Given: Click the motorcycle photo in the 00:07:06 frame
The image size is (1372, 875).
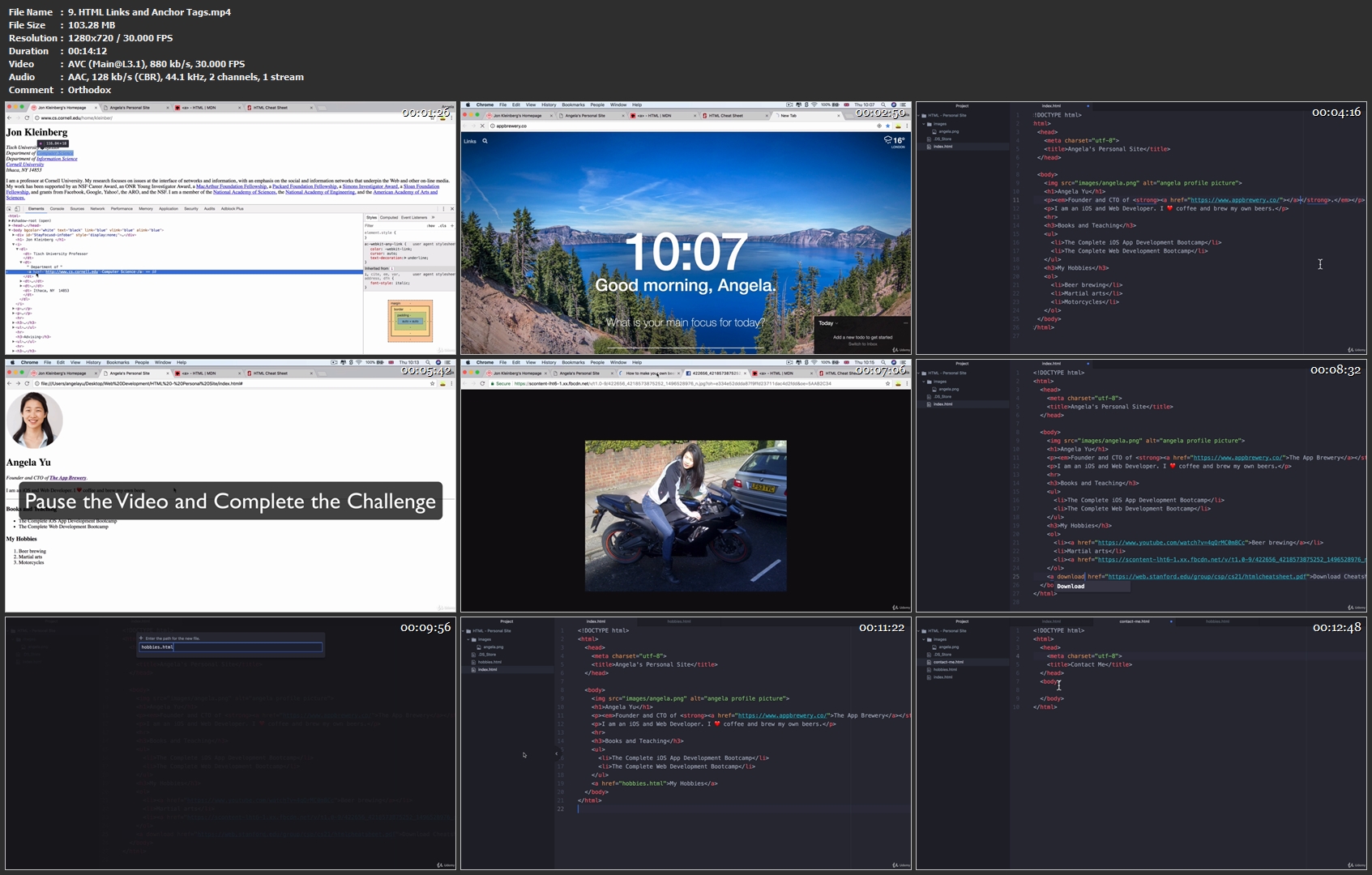Looking at the screenshot, I should point(686,516).
